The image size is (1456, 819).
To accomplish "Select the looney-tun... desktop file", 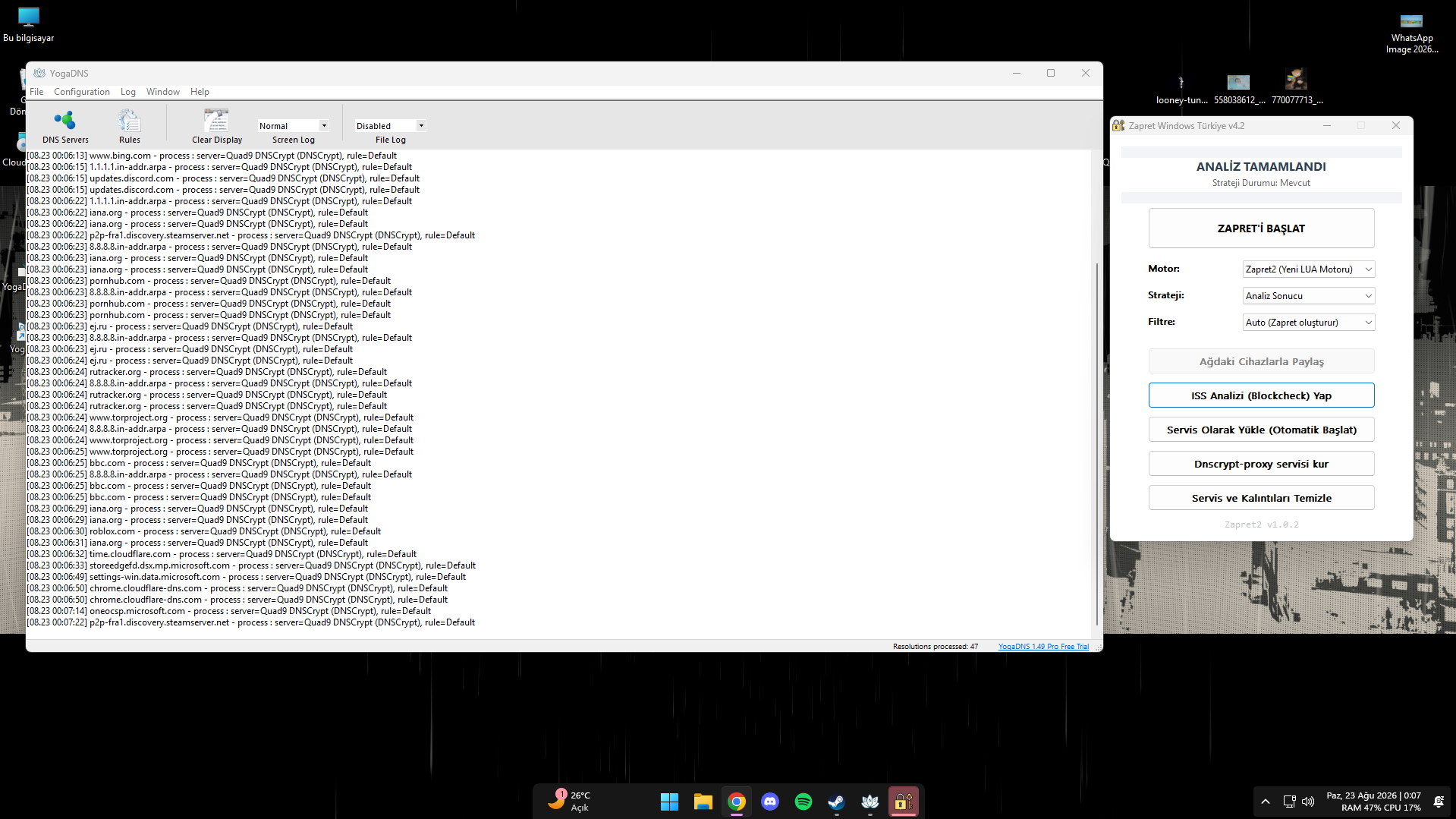I will tap(1181, 88).
